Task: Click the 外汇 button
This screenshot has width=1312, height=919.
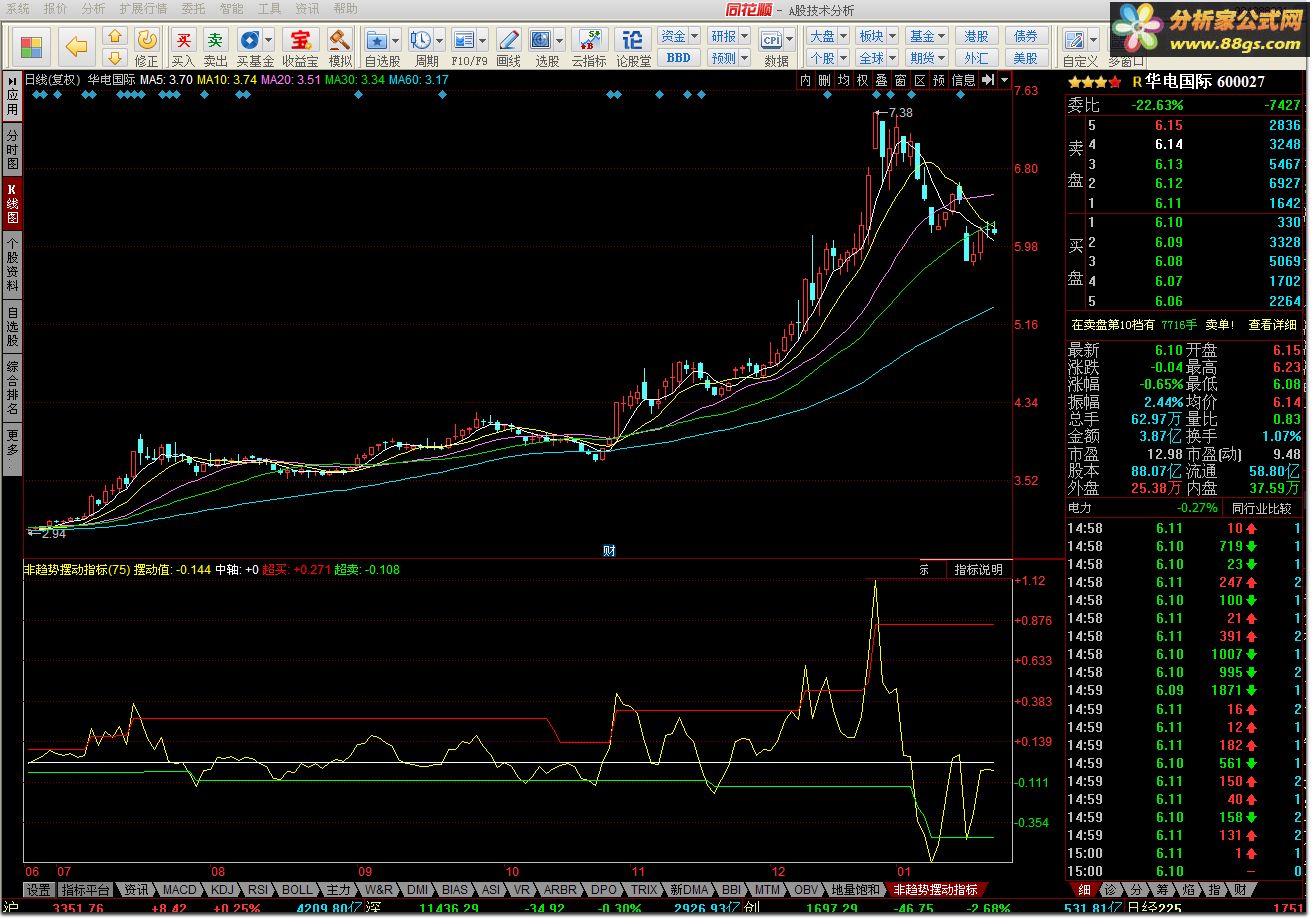Action: [976, 58]
